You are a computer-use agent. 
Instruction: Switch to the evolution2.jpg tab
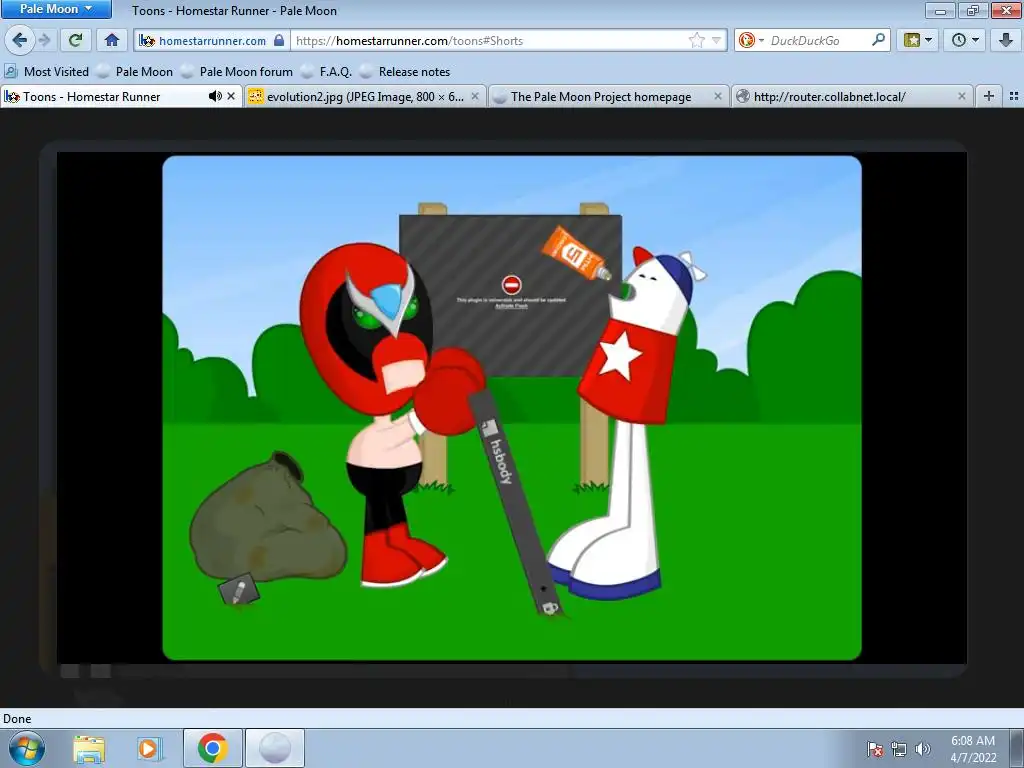(x=365, y=97)
